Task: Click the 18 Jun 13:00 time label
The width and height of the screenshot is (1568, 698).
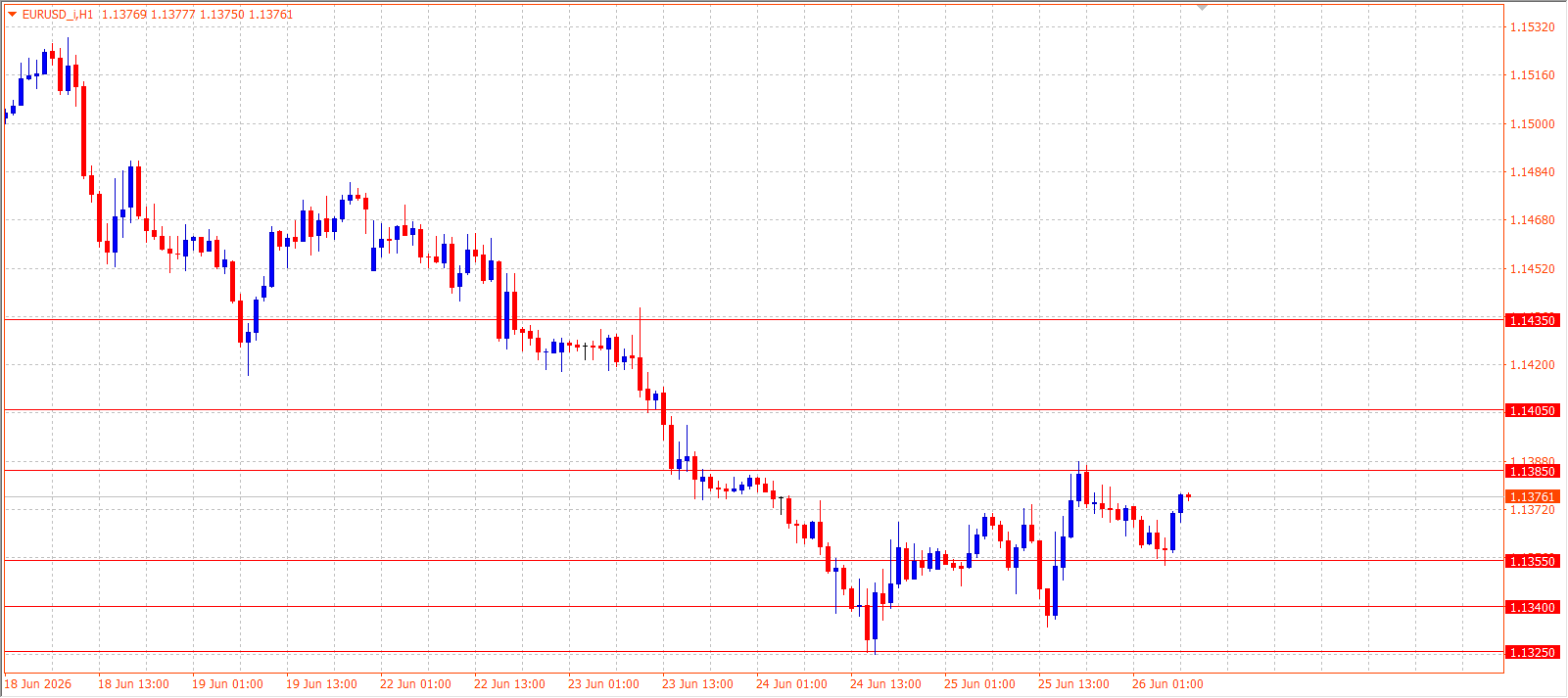Action: (133, 684)
